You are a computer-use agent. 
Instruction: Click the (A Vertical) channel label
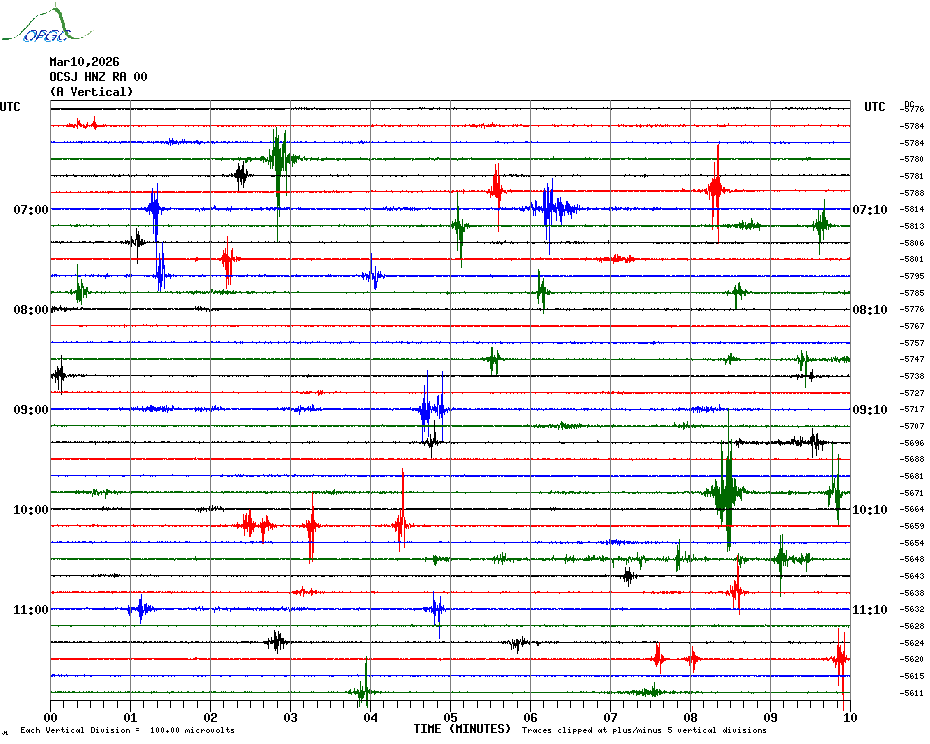click(x=91, y=92)
